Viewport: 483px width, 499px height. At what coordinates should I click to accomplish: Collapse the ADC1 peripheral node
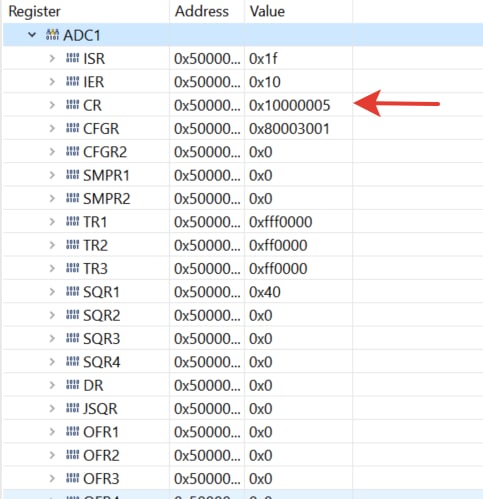pyautogui.click(x=32, y=35)
